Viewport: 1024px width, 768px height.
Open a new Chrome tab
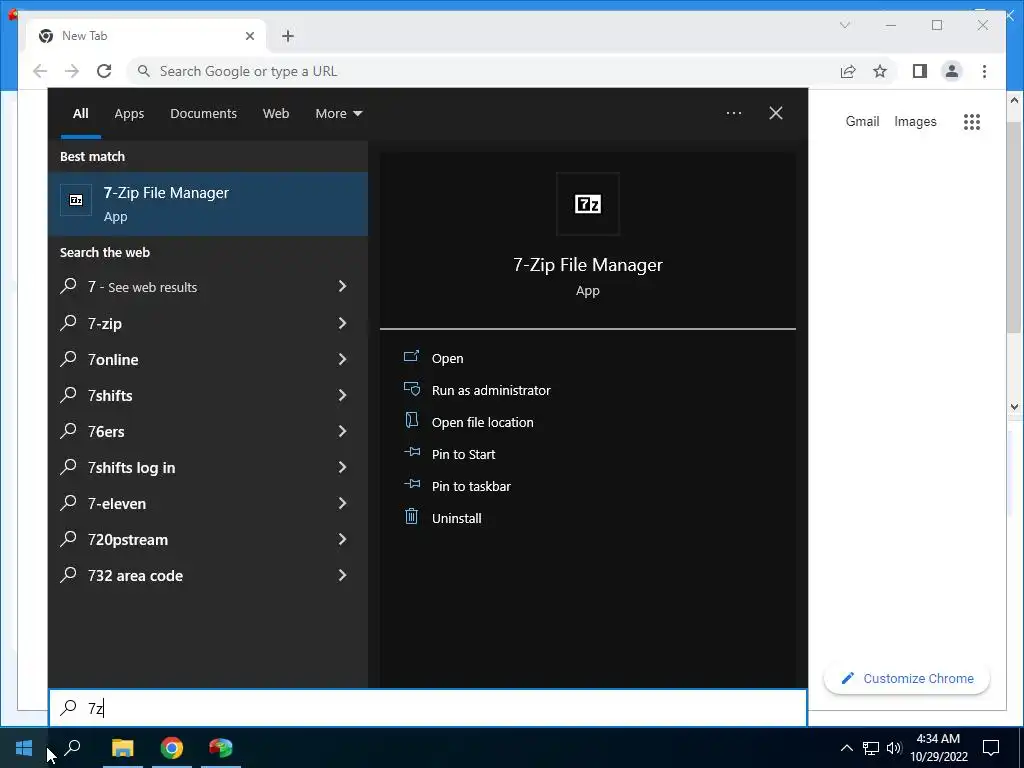coord(288,36)
